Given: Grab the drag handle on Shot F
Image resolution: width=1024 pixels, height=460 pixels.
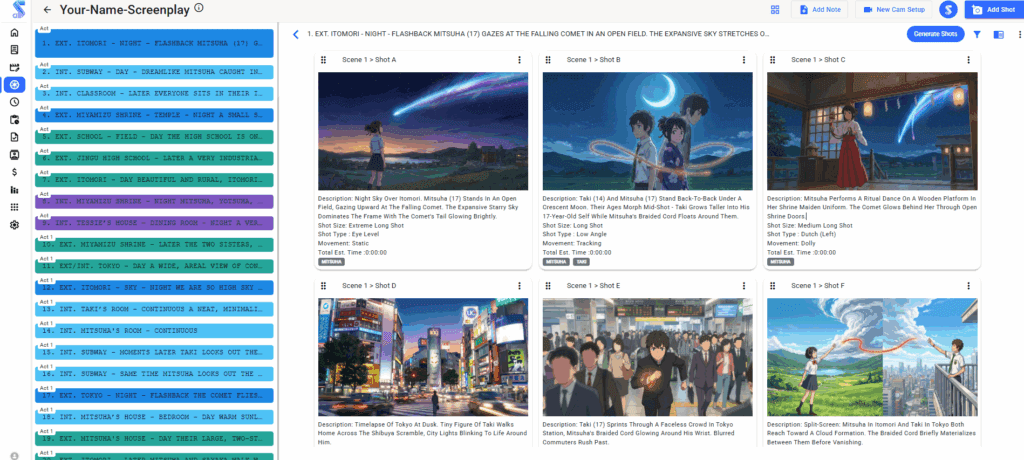Looking at the screenshot, I should [773, 286].
